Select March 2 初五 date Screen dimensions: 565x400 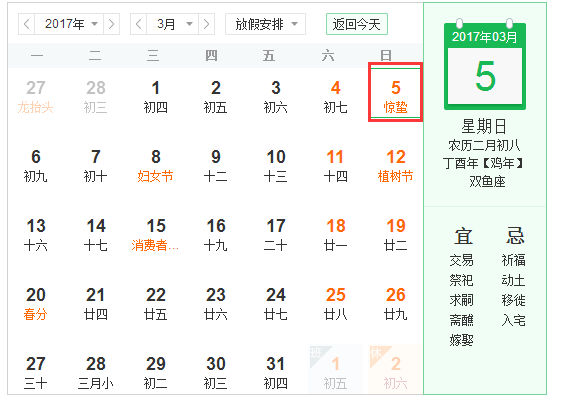215,97
